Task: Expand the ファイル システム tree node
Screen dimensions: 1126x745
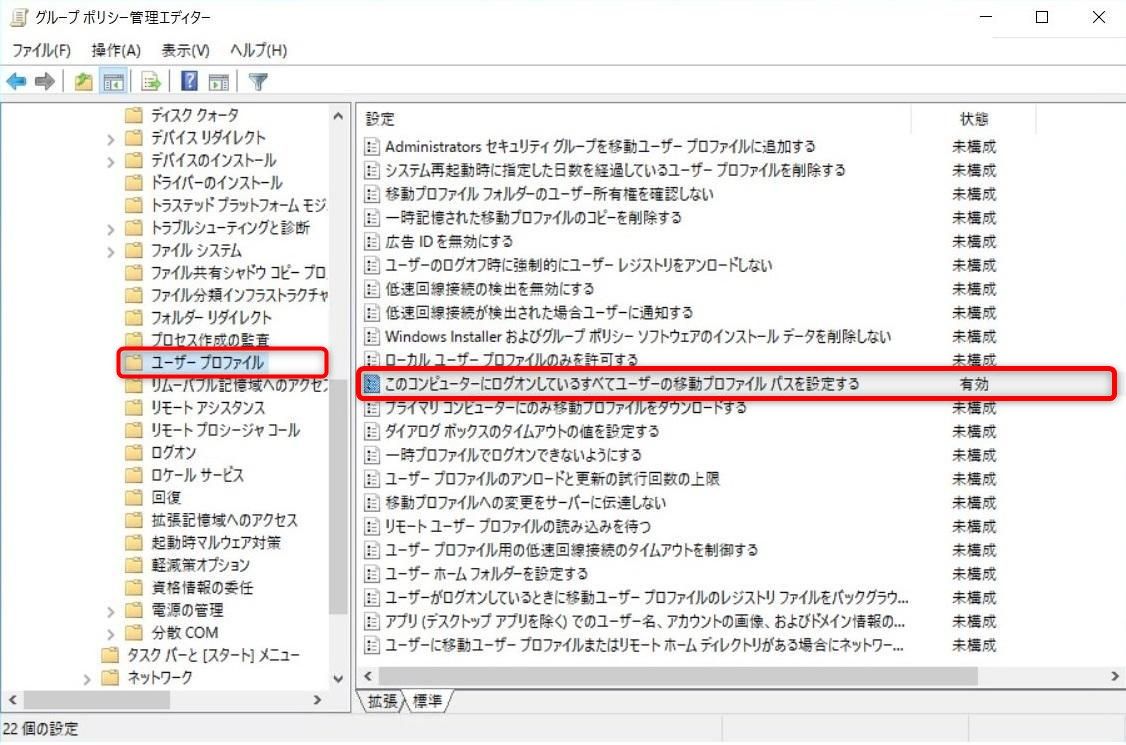Action: [x=111, y=250]
